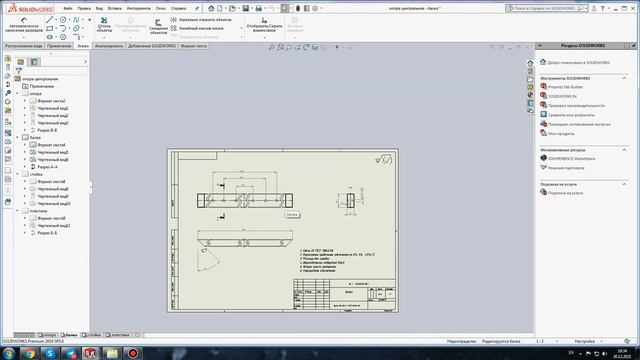The image size is (640, 360).
Task: Switch to Анализировать ribbon tab
Action: point(109,46)
